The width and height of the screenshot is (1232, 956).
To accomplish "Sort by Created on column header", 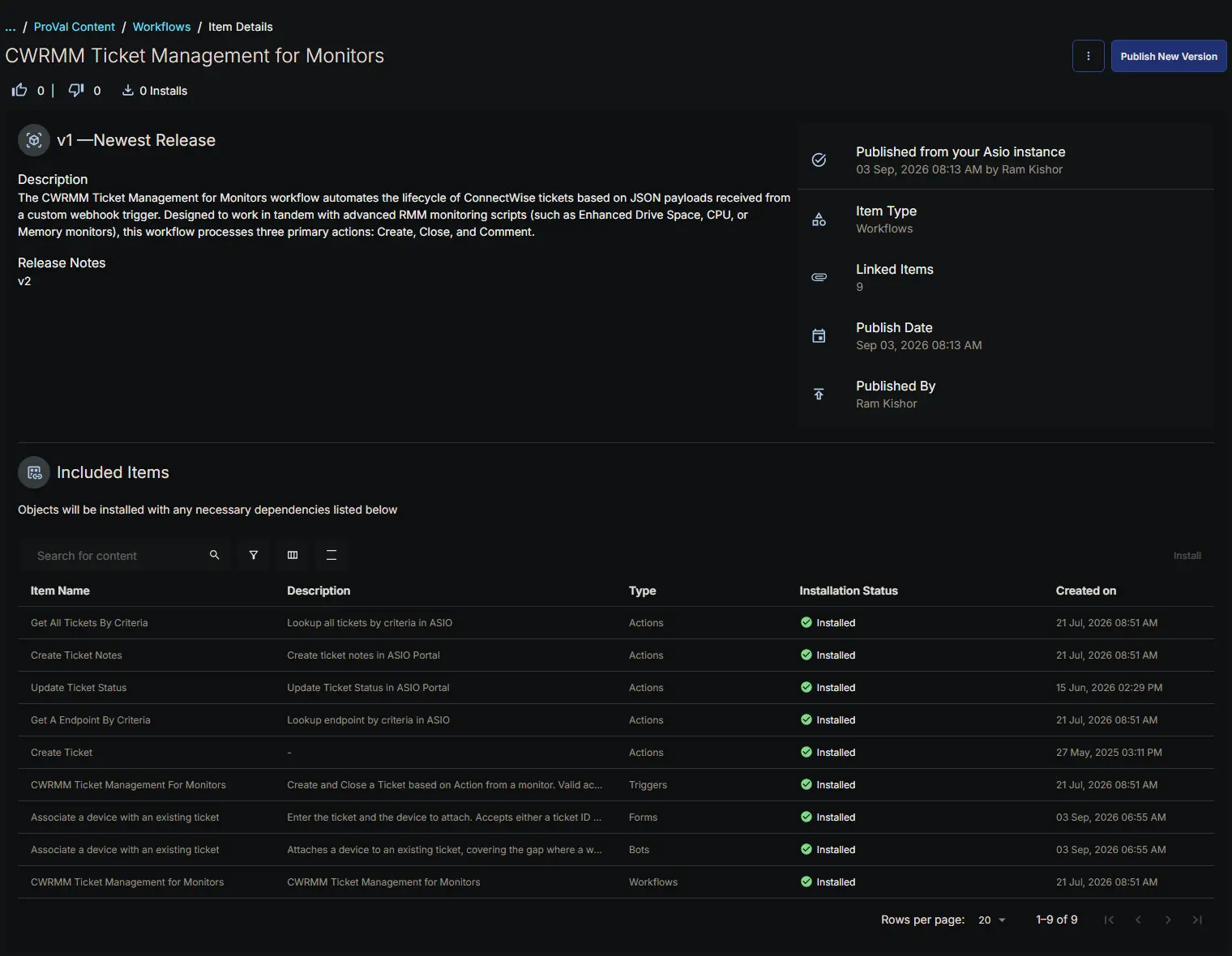I will click(1085, 591).
